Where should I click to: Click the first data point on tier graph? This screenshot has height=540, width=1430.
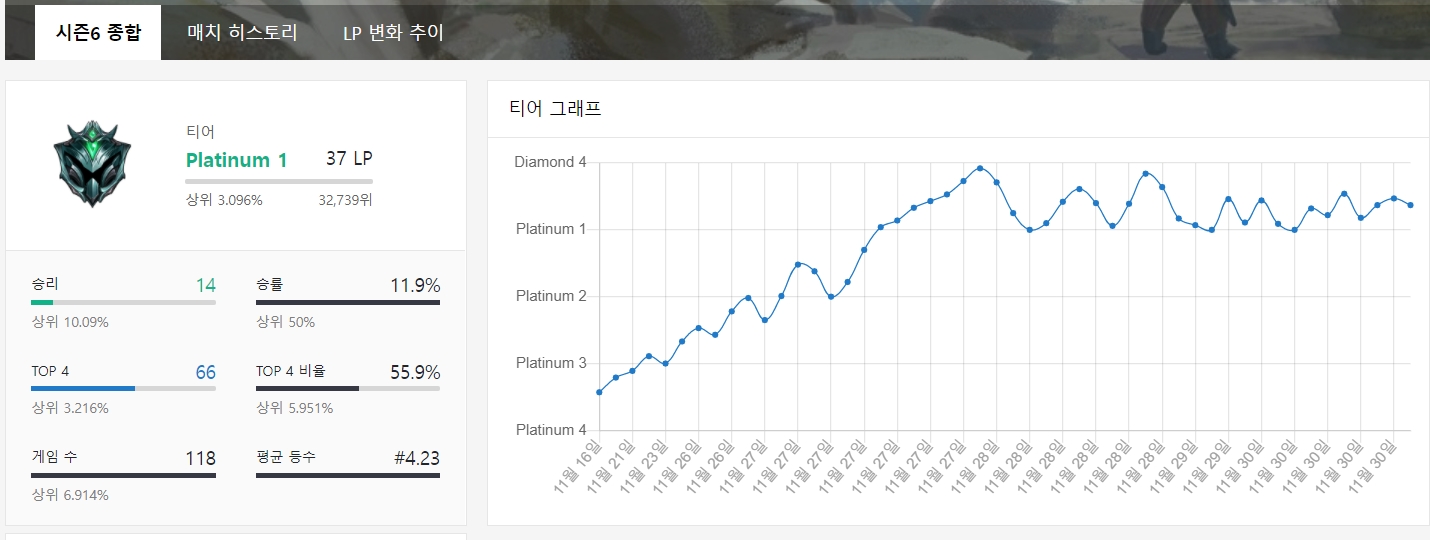pyautogui.click(x=599, y=392)
